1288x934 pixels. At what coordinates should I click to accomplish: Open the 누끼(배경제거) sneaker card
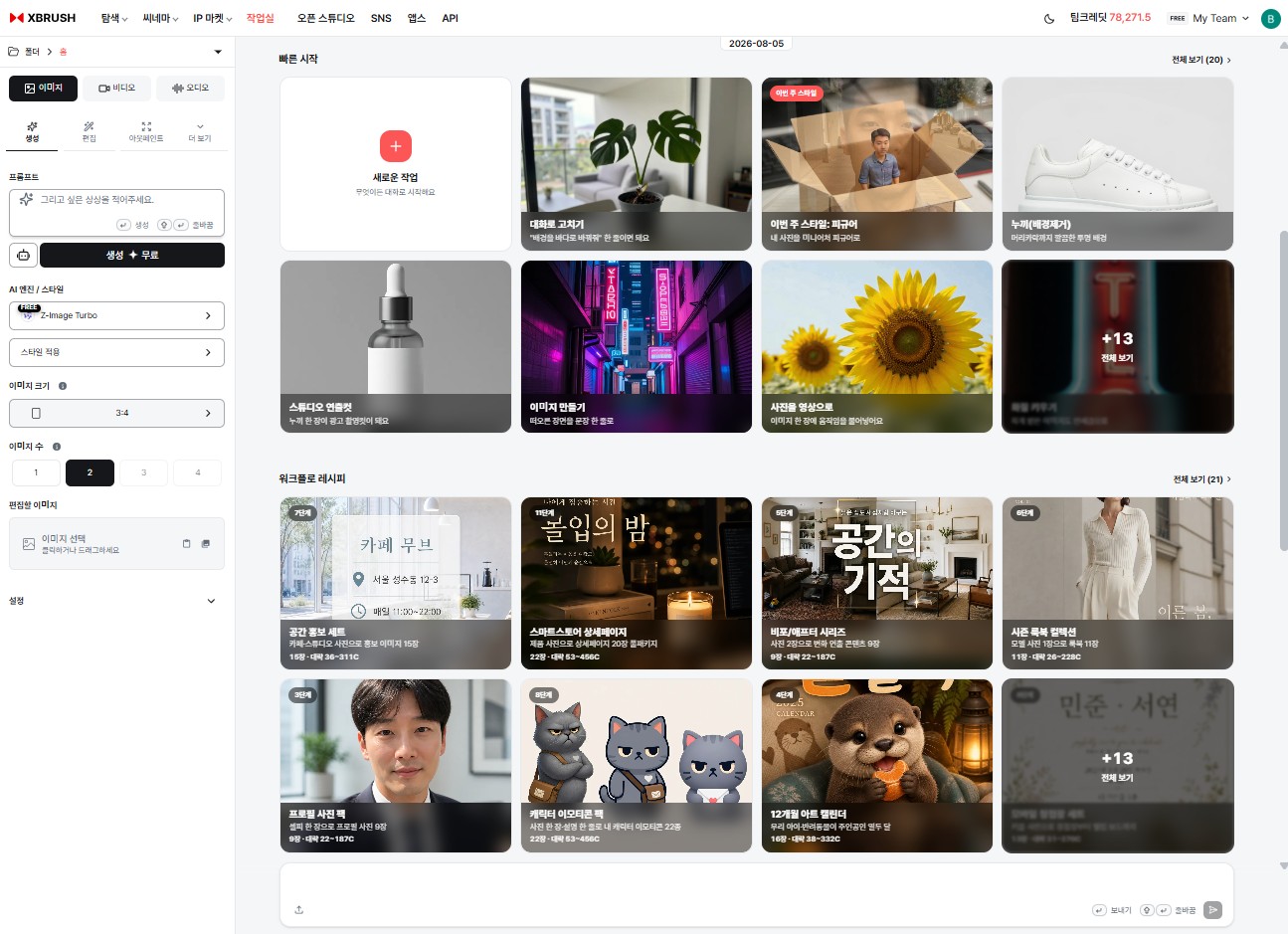1118,164
